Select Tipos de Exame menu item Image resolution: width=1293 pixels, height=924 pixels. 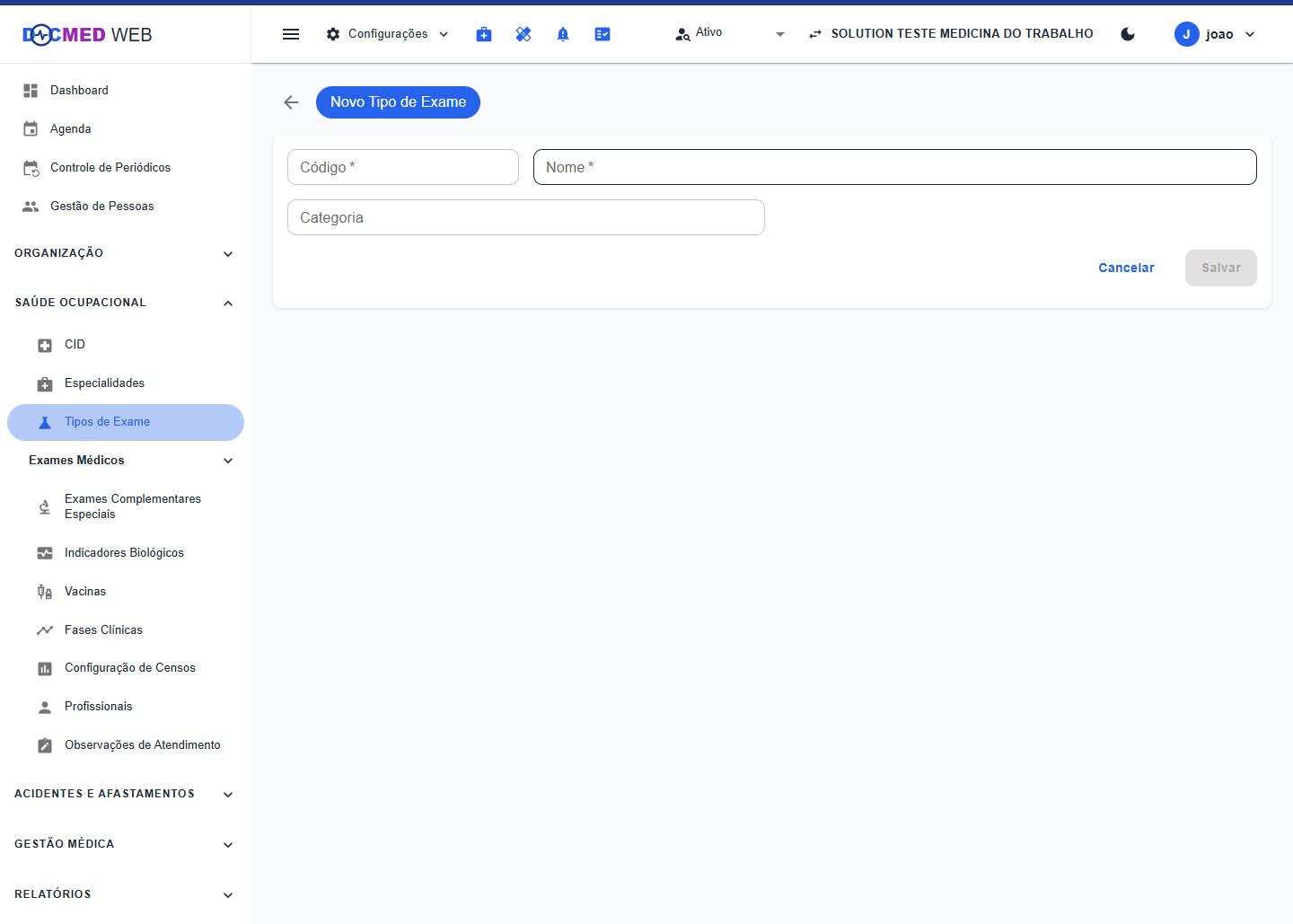point(126,422)
